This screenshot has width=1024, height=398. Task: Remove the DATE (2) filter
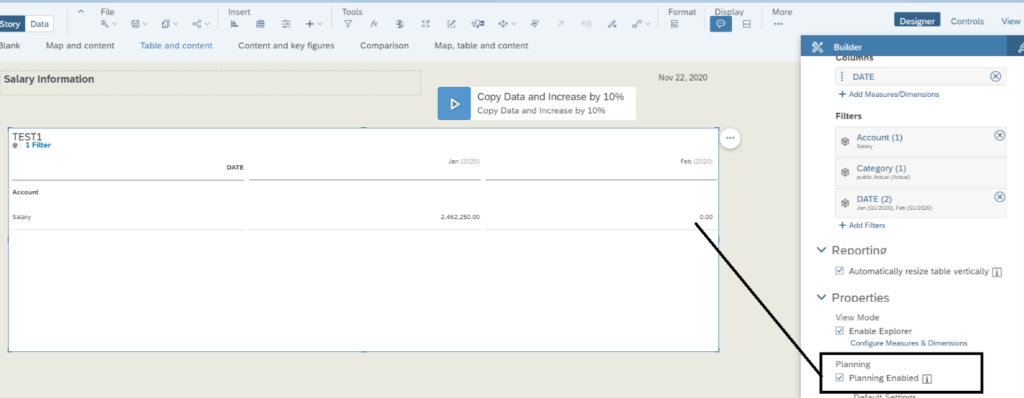[999, 197]
